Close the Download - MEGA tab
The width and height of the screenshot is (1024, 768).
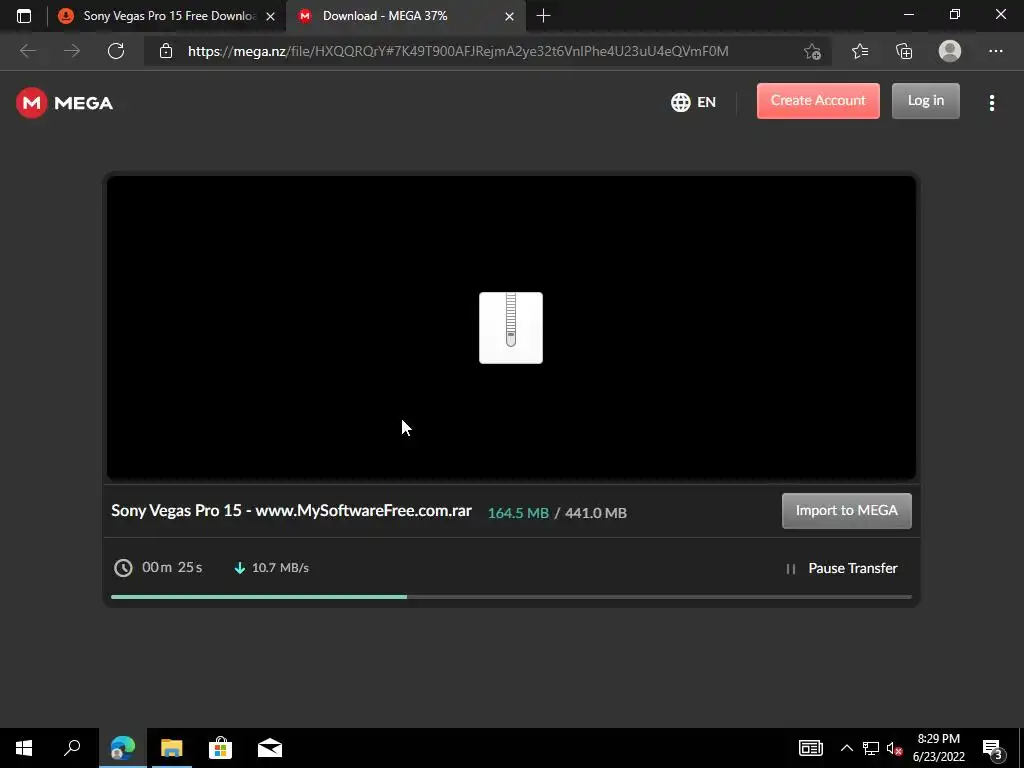509,16
